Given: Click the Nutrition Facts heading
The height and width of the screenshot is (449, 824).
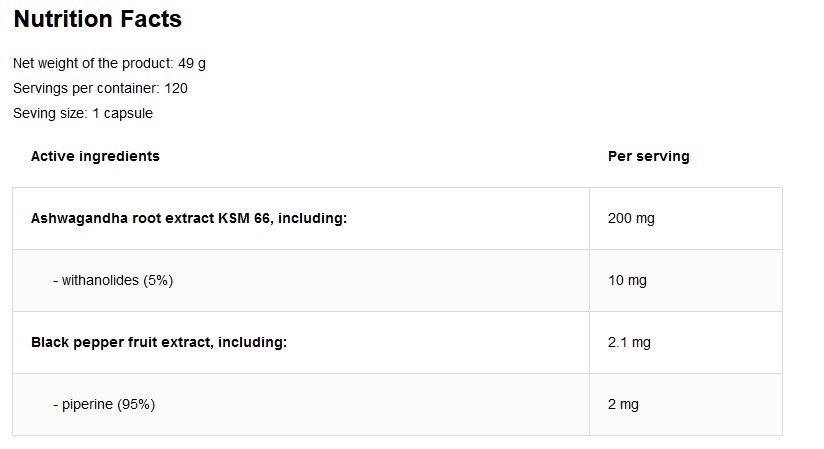Looking at the screenshot, I should tap(98, 19).
